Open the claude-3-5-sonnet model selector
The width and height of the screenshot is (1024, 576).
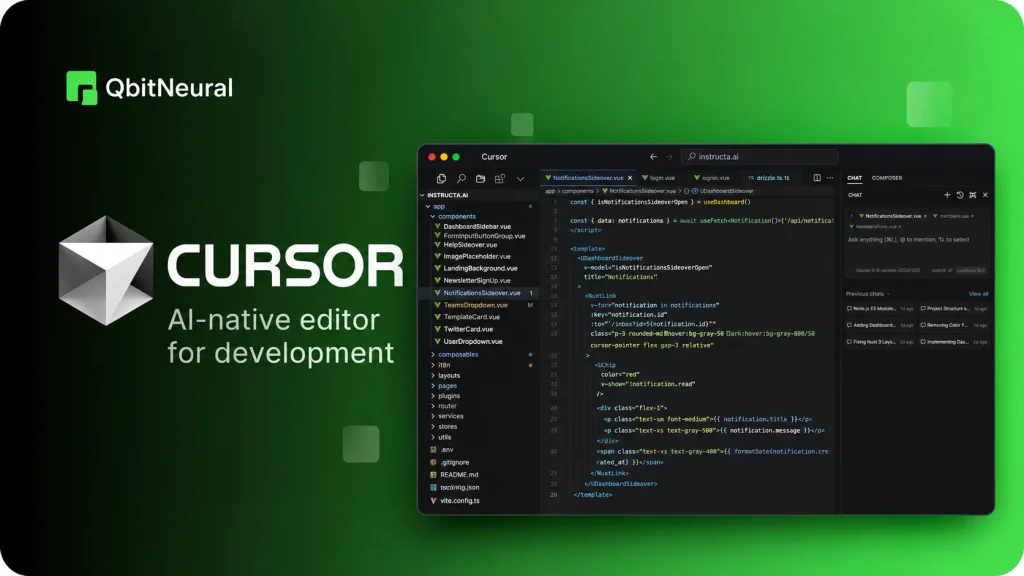(887, 270)
